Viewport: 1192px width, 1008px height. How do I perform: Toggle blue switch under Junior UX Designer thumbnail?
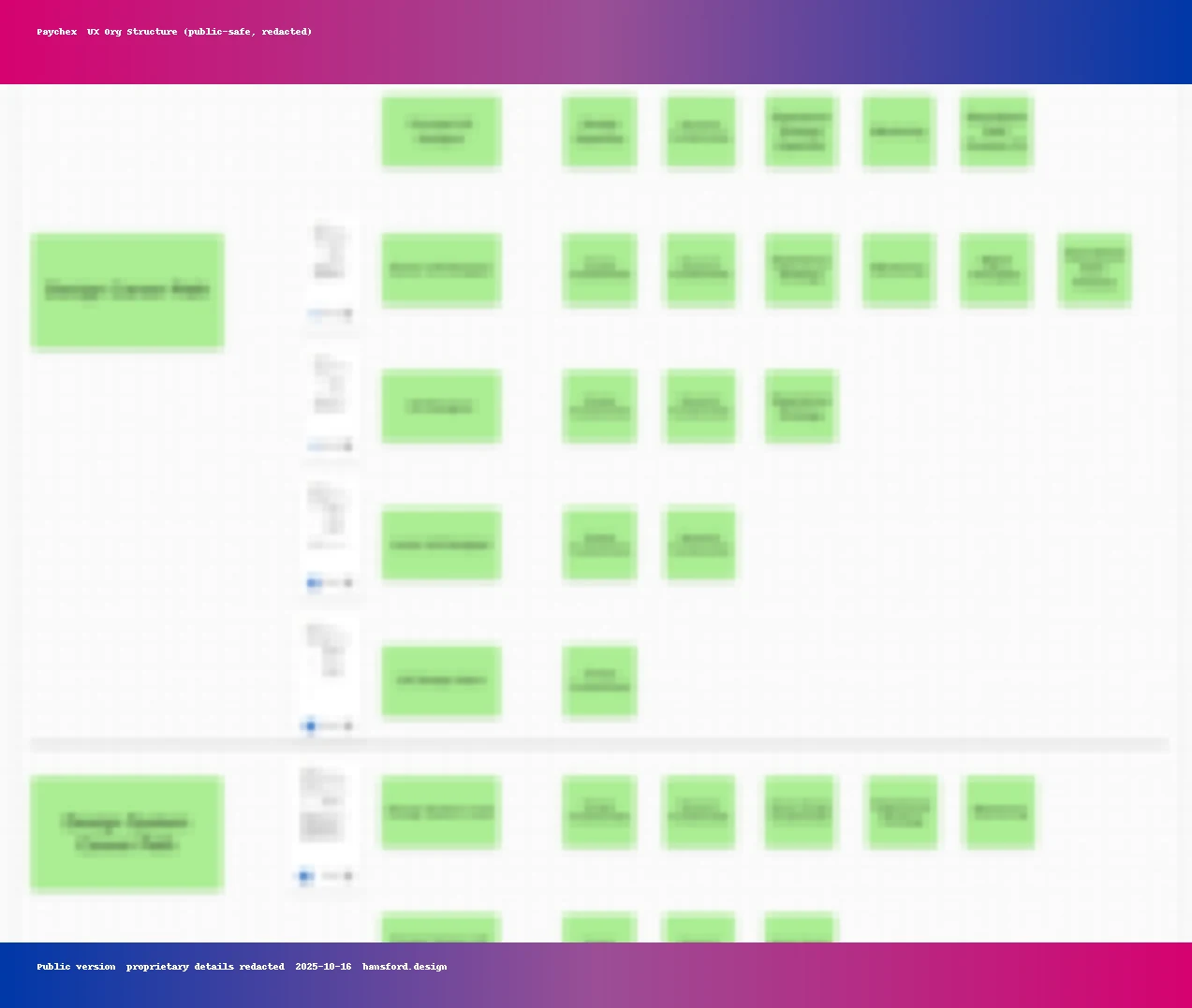tap(314, 583)
